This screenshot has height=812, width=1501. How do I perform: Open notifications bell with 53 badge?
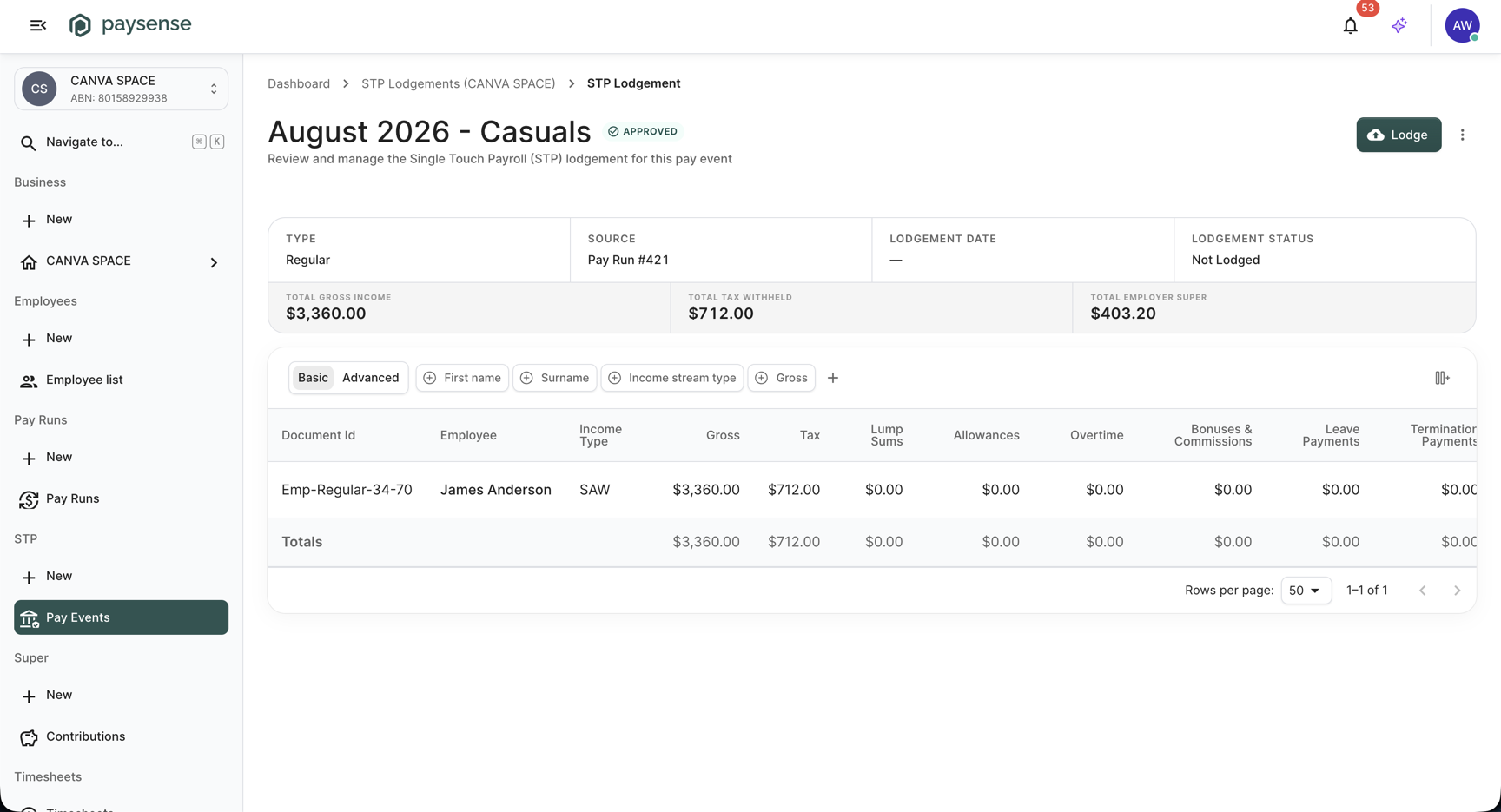[1350, 25]
